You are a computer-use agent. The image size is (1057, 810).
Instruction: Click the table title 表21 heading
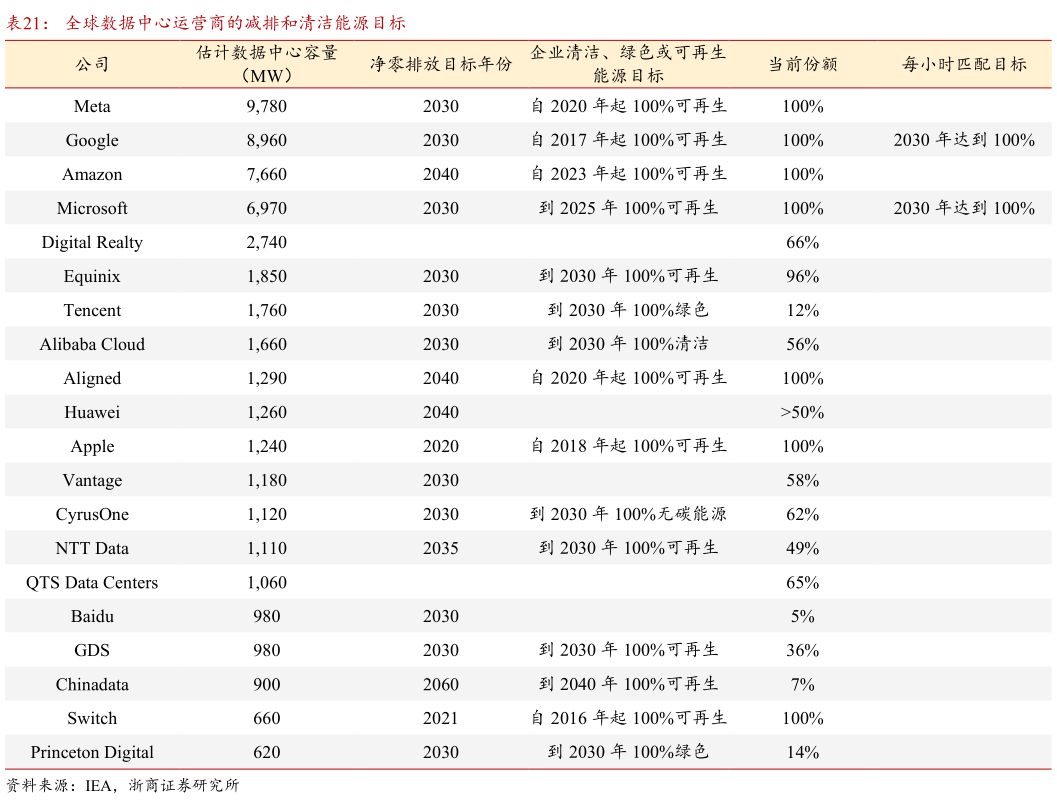(x=206, y=23)
